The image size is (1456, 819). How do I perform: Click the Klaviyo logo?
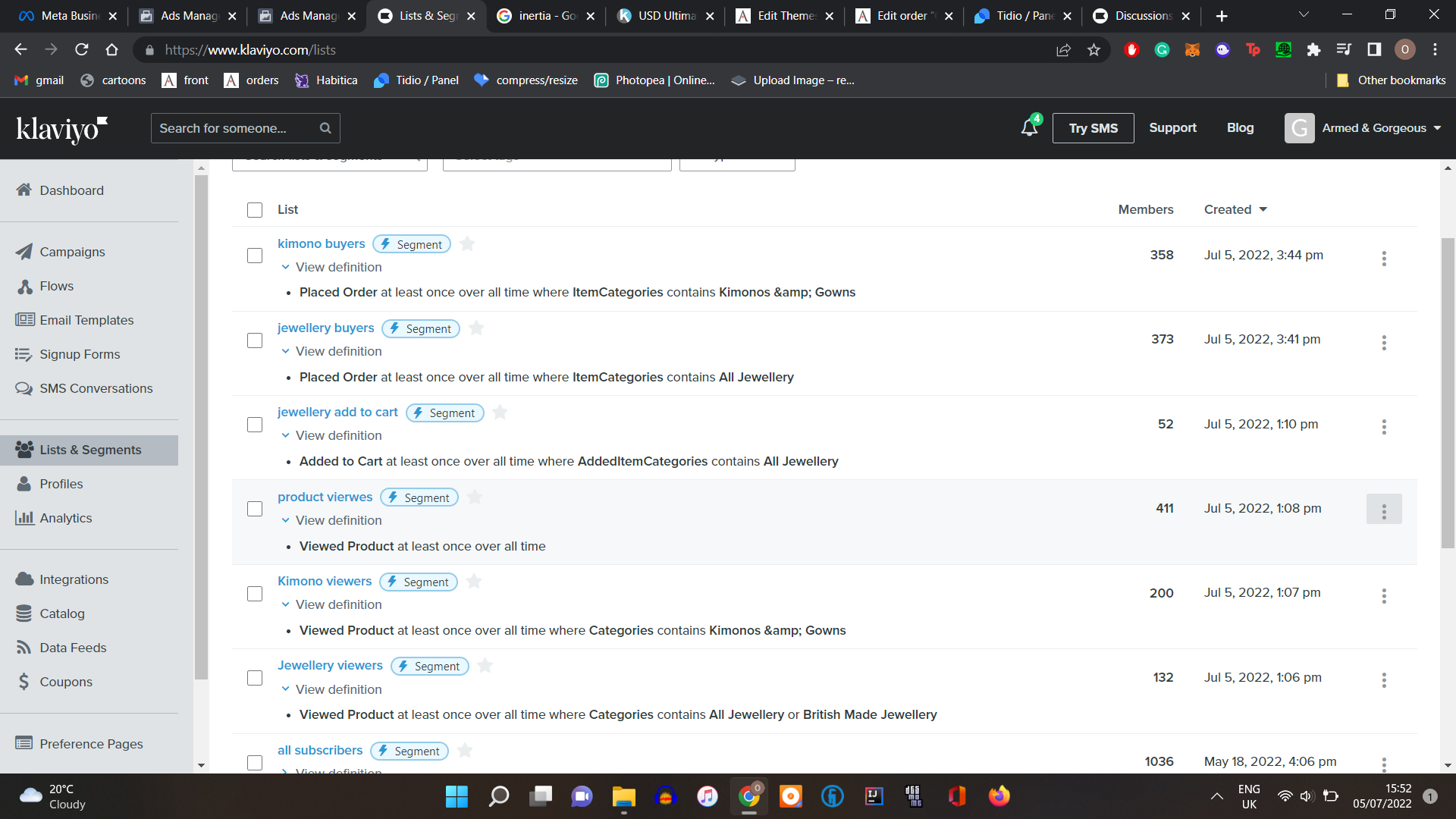(x=62, y=129)
